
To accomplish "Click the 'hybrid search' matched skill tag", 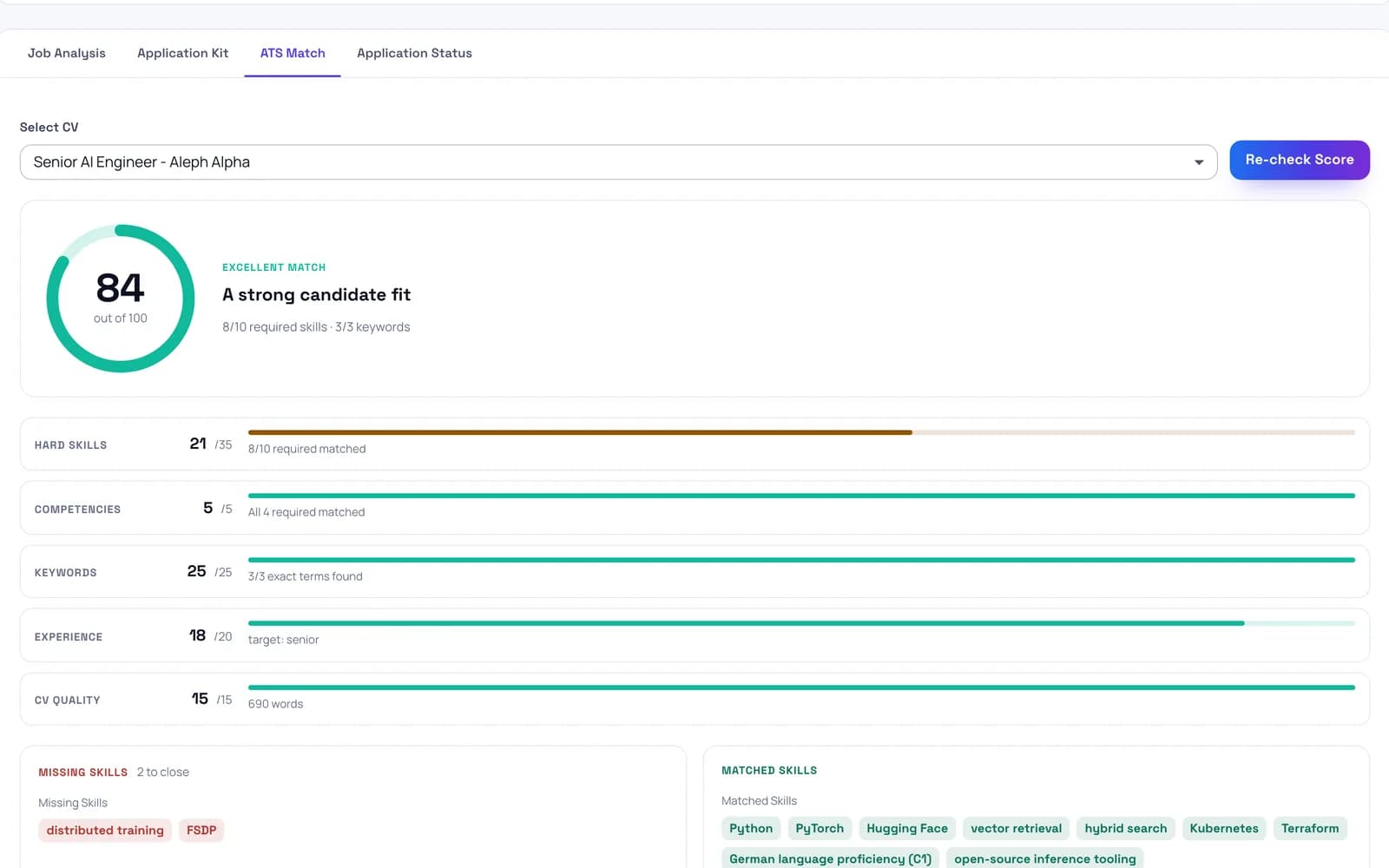I will click(1126, 829).
